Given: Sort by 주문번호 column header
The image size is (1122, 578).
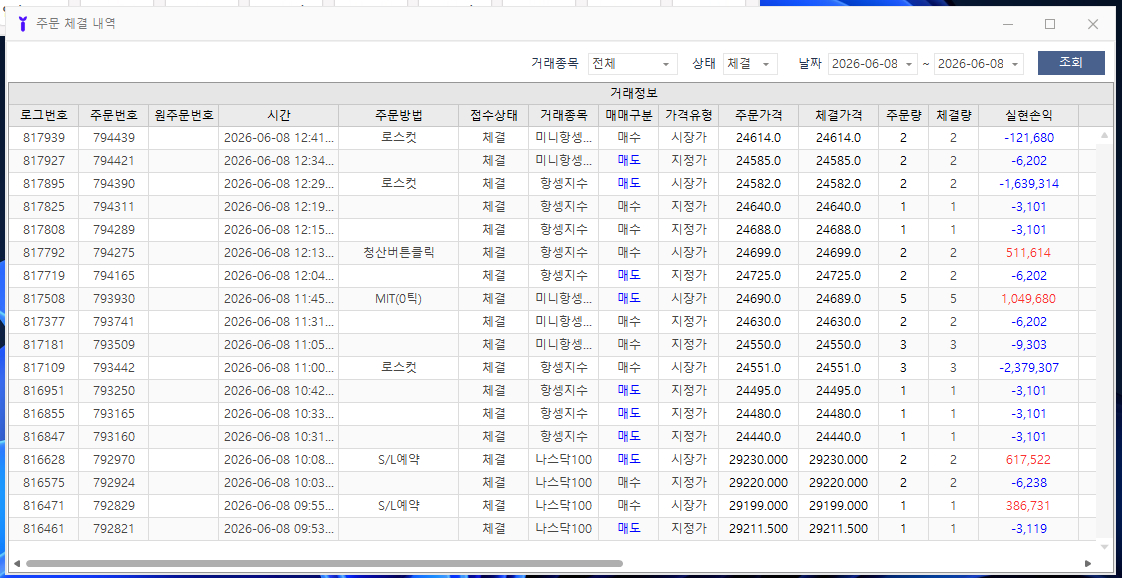Looking at the screenshot, I should 113,114.
